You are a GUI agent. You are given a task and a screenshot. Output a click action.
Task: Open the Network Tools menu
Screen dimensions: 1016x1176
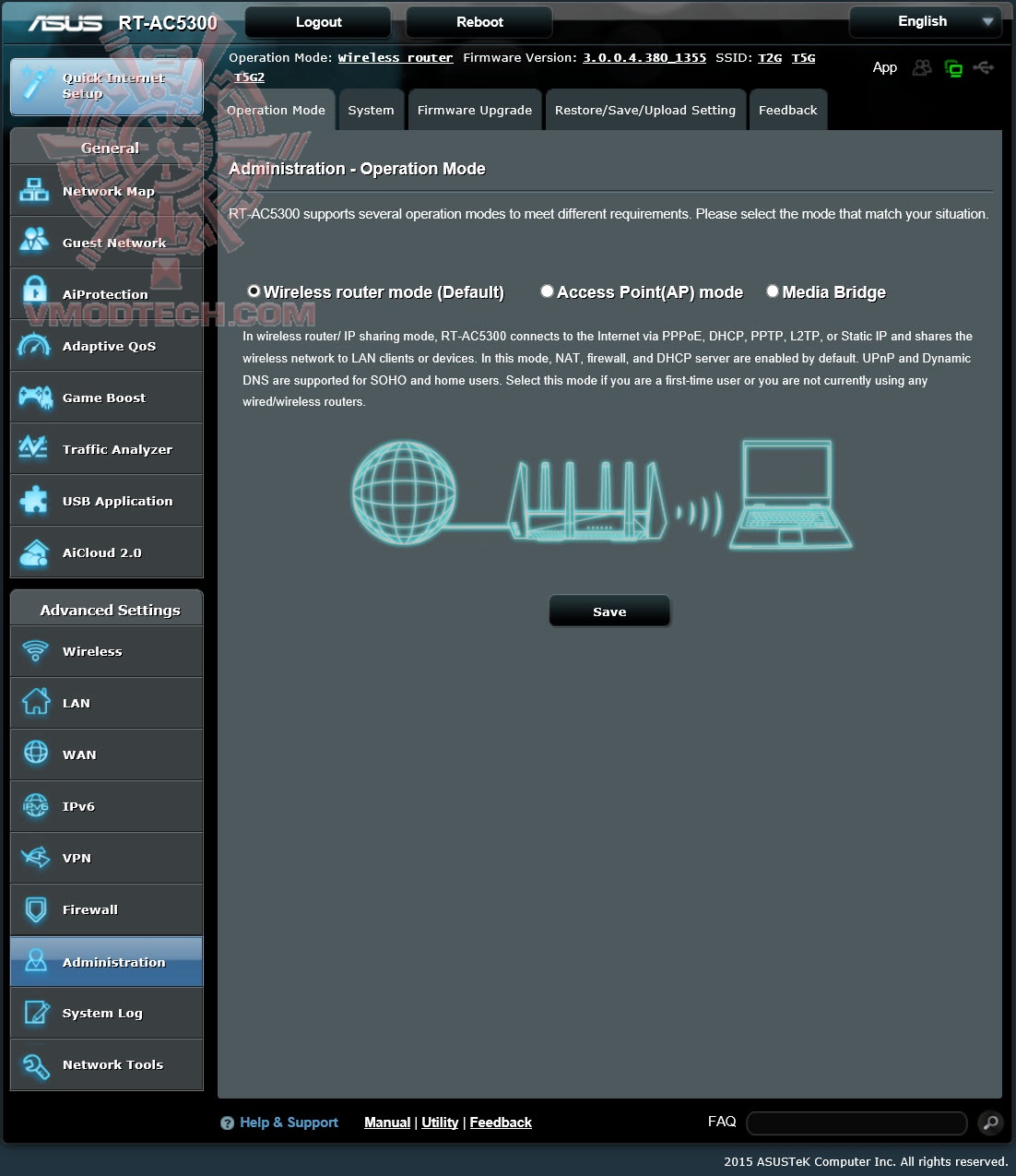coord(107,1065)
